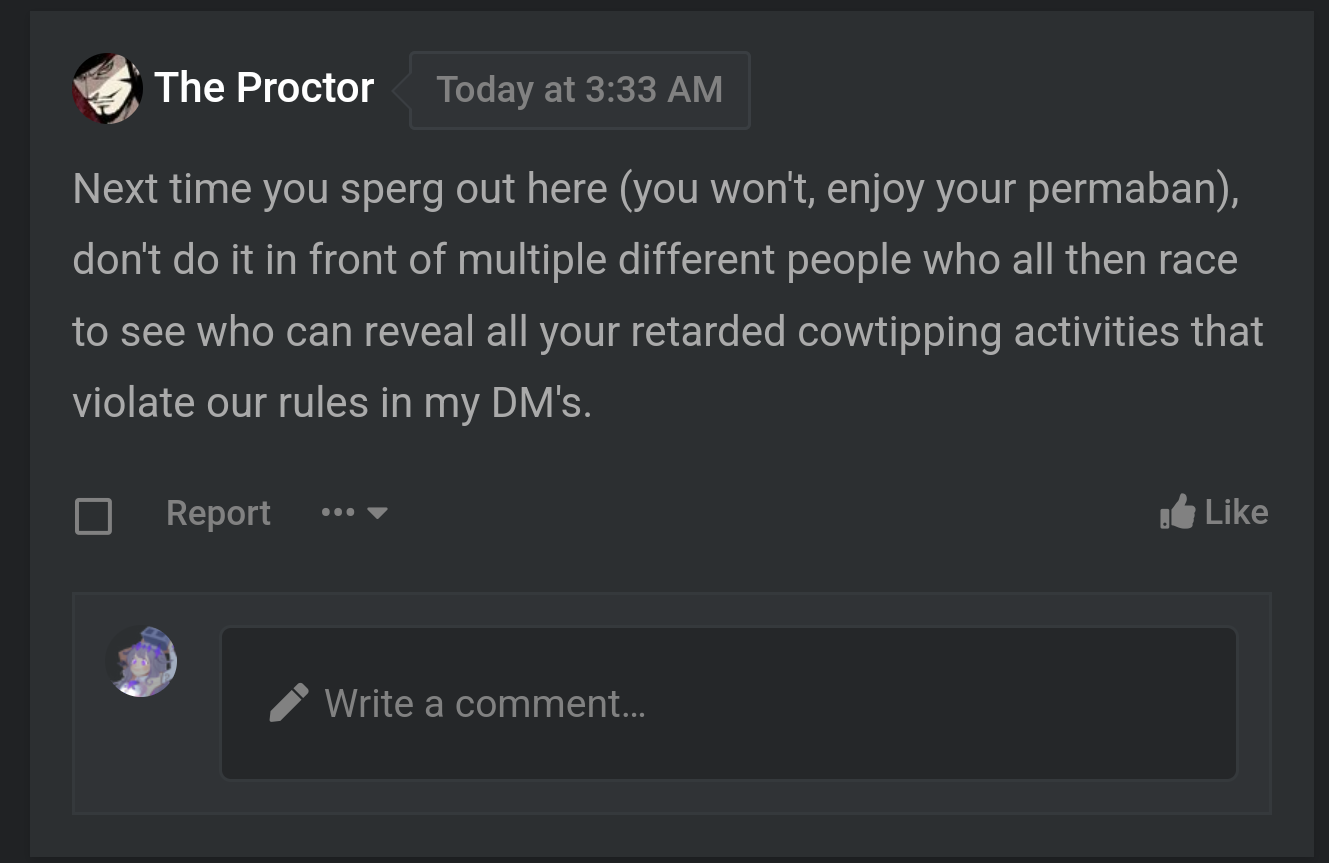The image size is (1329, 863).
Task: Like The Proctor's post
Action: click(1214, 512)
